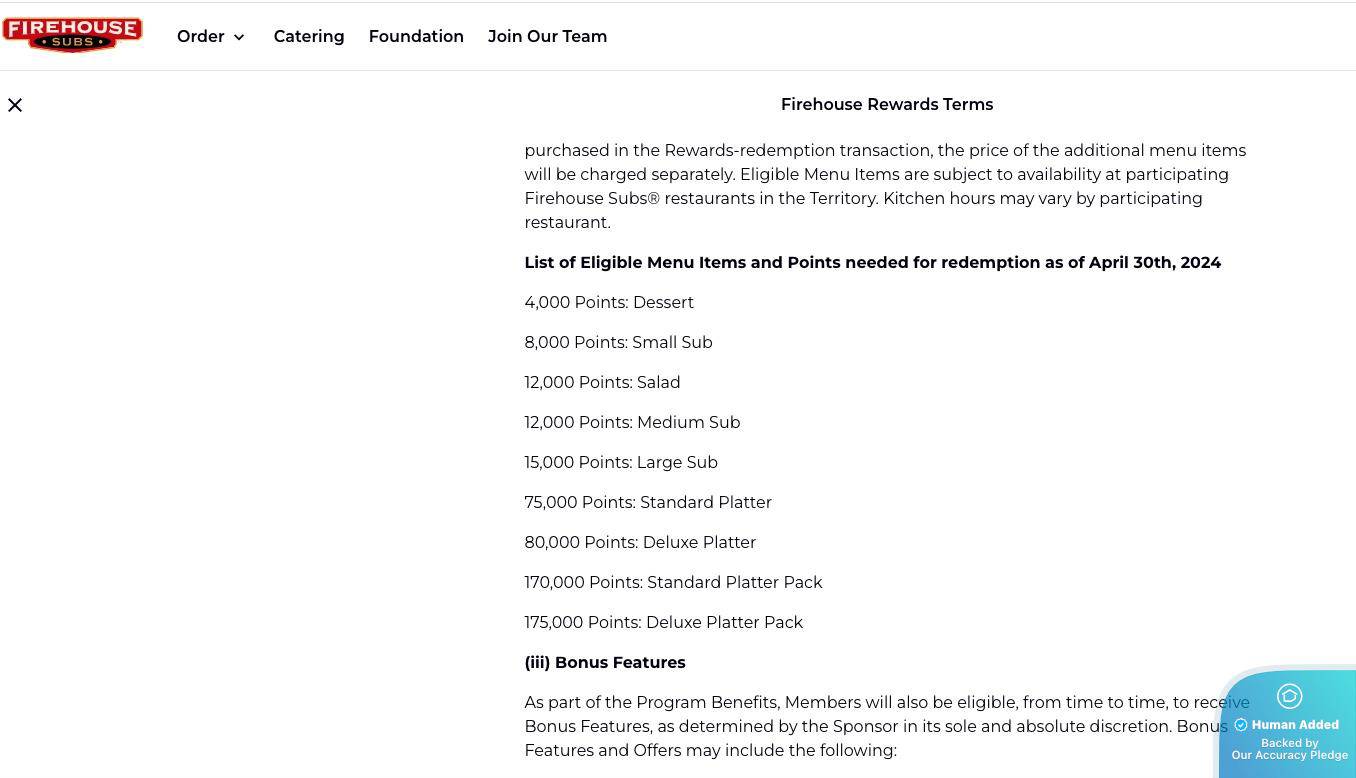Click the 12,000 Points: Medium Sub entry
The image size is (1356, 778).
(x=632, y=422)
